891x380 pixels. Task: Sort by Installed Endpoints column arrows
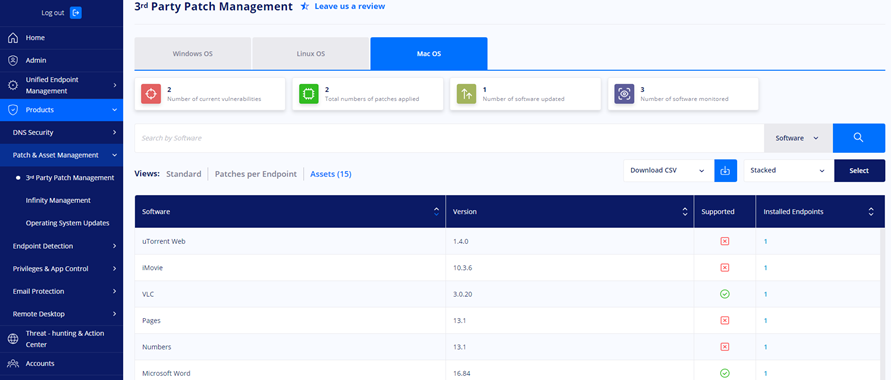[x=871, y=212]
